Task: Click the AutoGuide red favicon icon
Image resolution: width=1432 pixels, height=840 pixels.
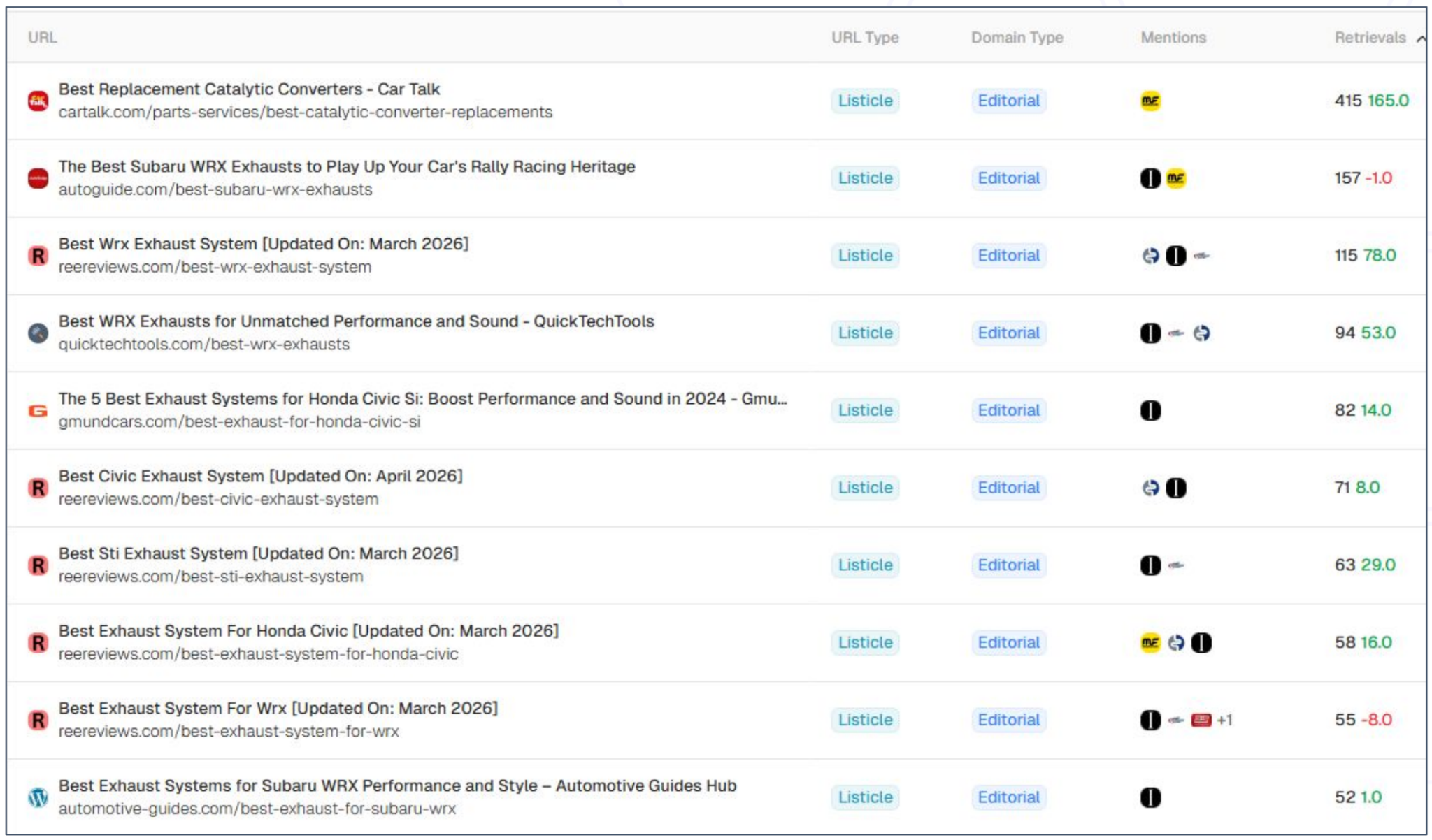Action: (38, 178)
